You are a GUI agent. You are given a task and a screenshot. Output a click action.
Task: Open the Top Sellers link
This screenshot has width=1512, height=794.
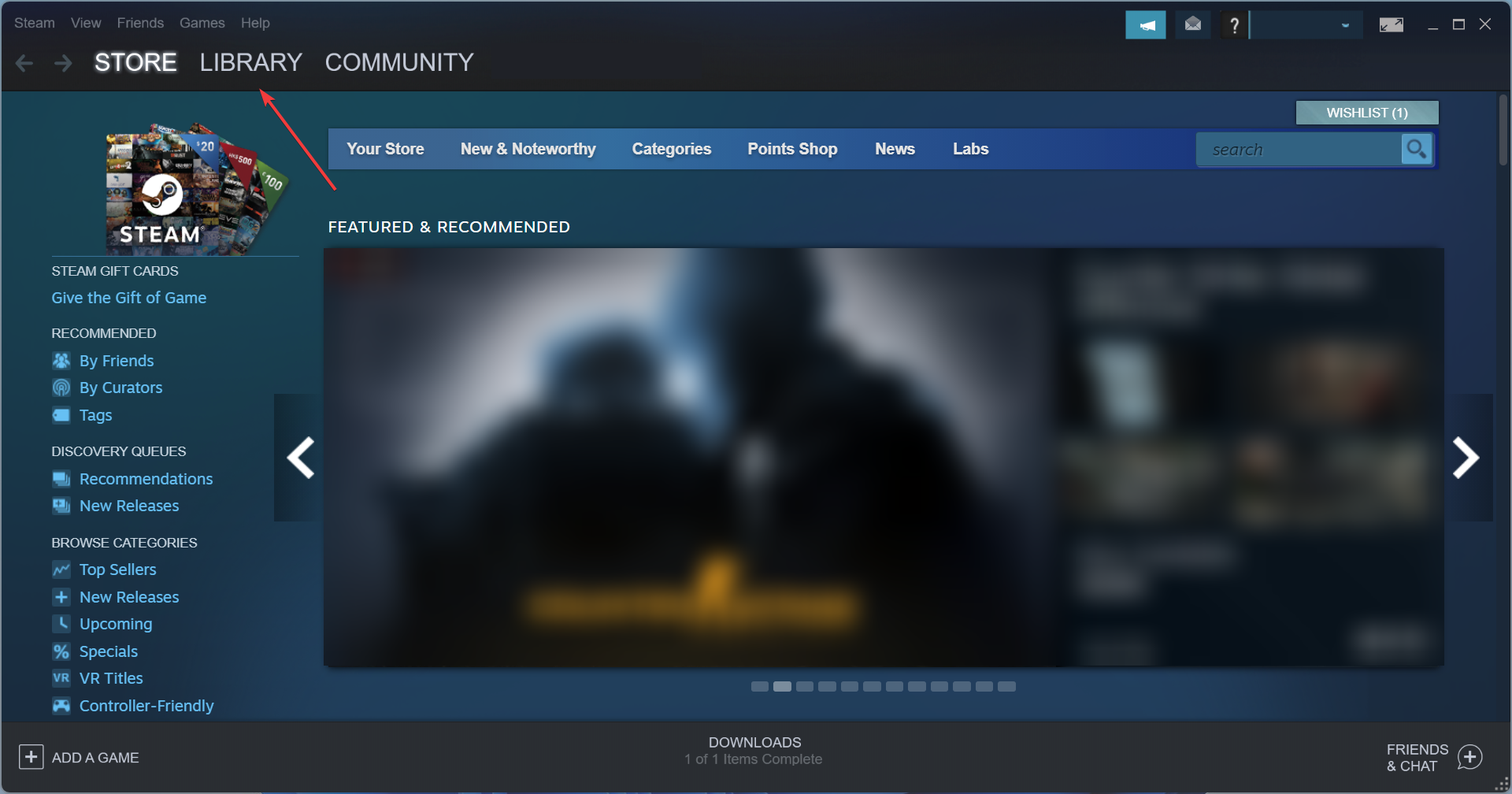point(117,570)
